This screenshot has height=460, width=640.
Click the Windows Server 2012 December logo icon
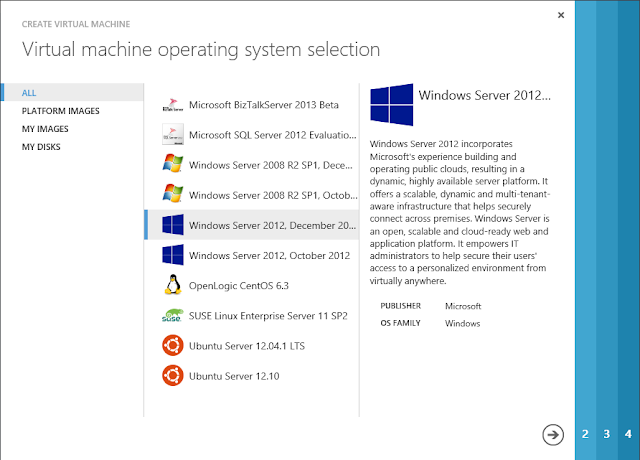173,225
